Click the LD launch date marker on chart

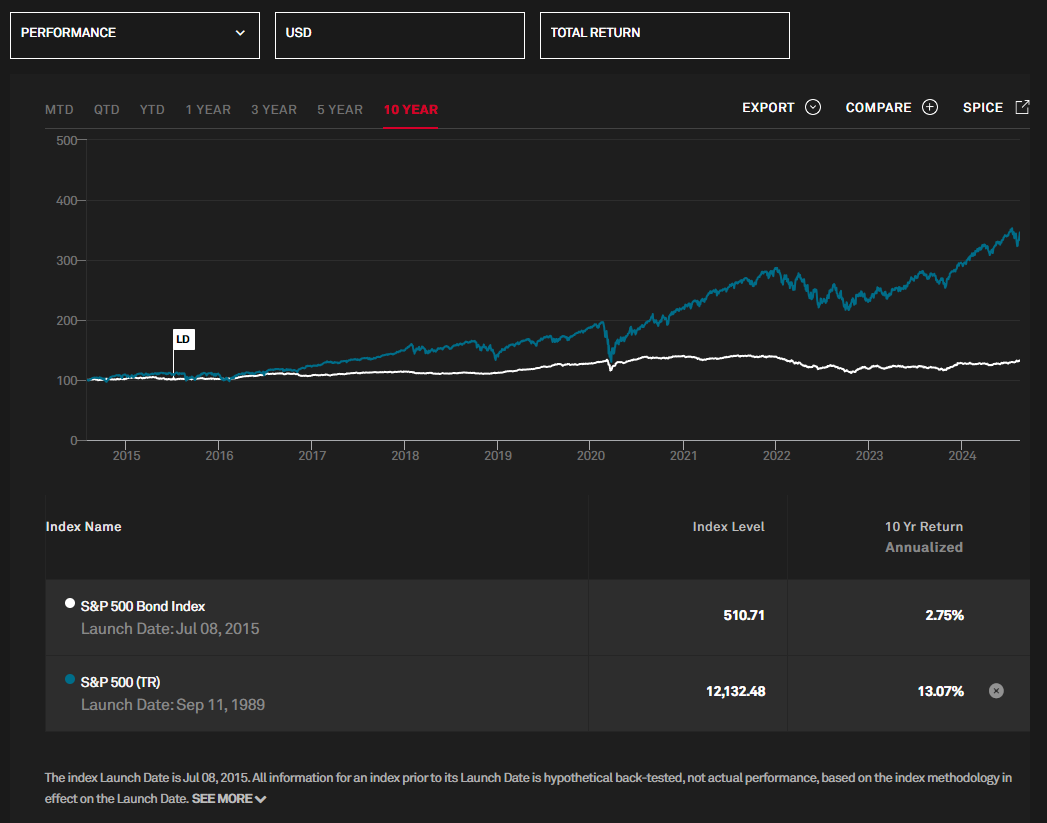(183, 339)
